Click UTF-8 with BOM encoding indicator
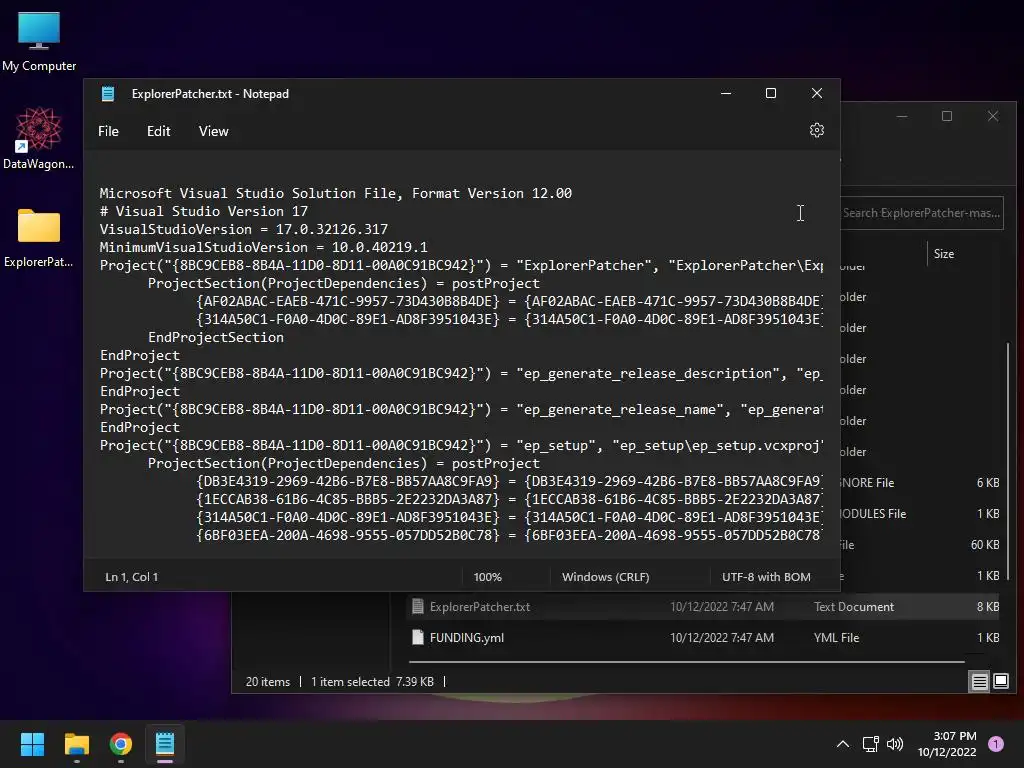The image size is (1024, 768). click(x=766, y=577)
